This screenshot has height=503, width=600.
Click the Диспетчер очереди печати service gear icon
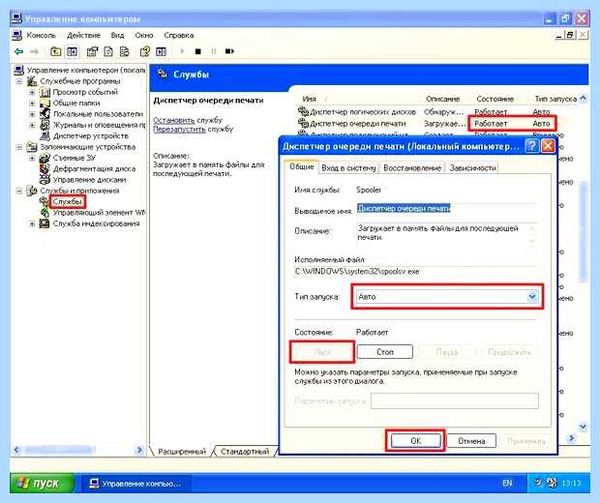point(303,123)
